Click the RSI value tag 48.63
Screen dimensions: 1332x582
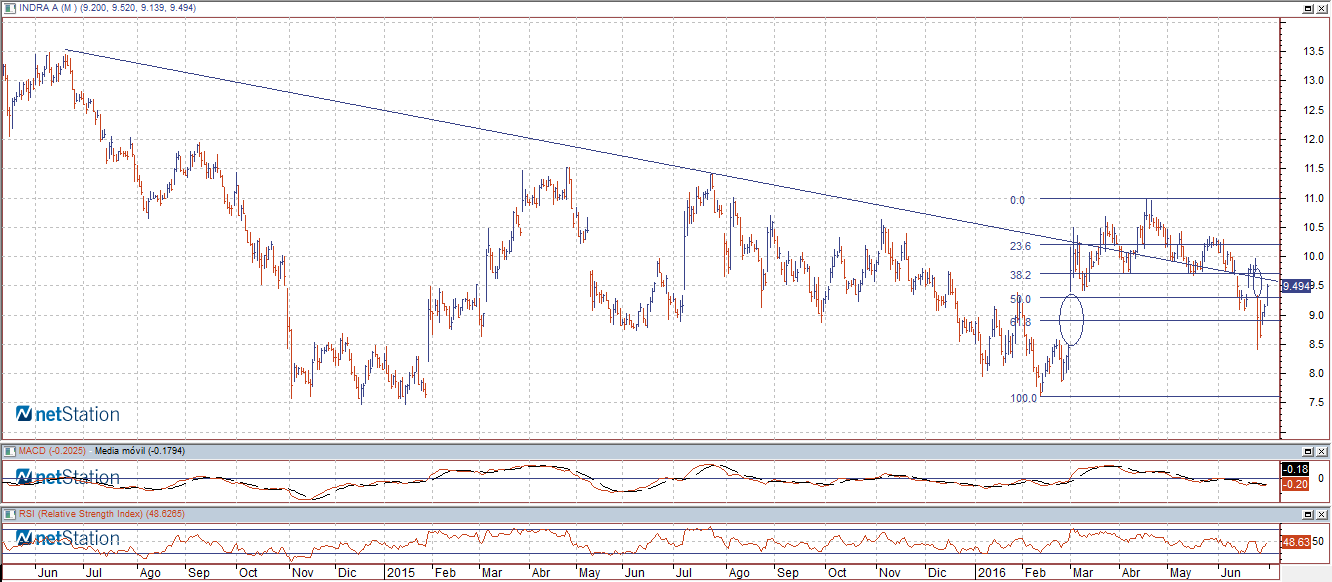1297,541
